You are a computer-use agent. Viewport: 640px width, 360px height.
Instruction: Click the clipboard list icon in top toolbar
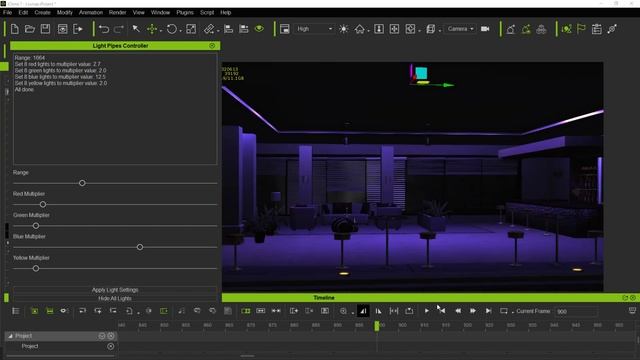coord(597,29)
